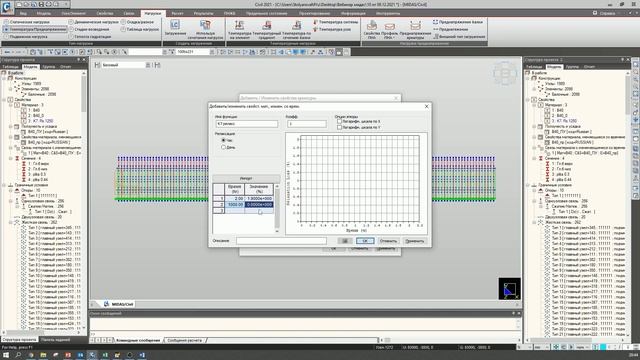Switch to the Расчет ribbon tab

pyautogui.click(x=178, y=13)
